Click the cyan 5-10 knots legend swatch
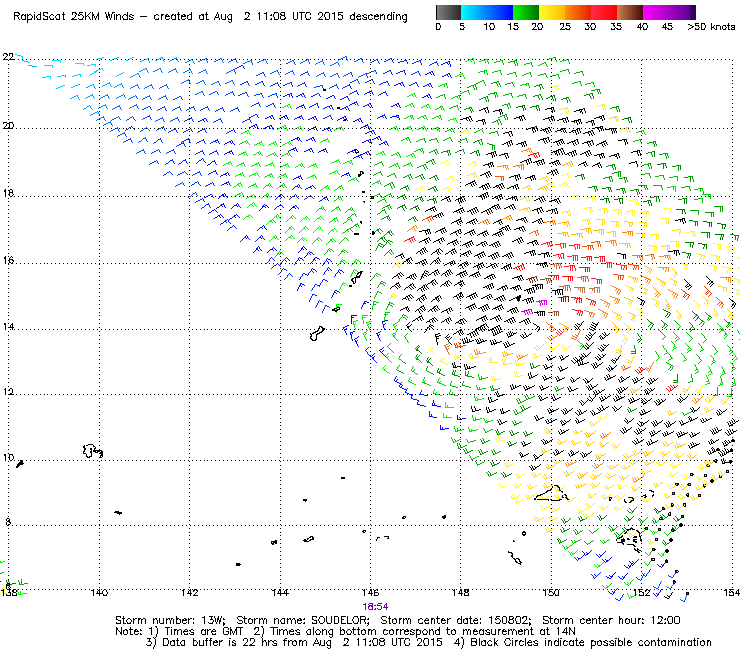The width and height of the screenshot is (740, 650). (474, 12)
